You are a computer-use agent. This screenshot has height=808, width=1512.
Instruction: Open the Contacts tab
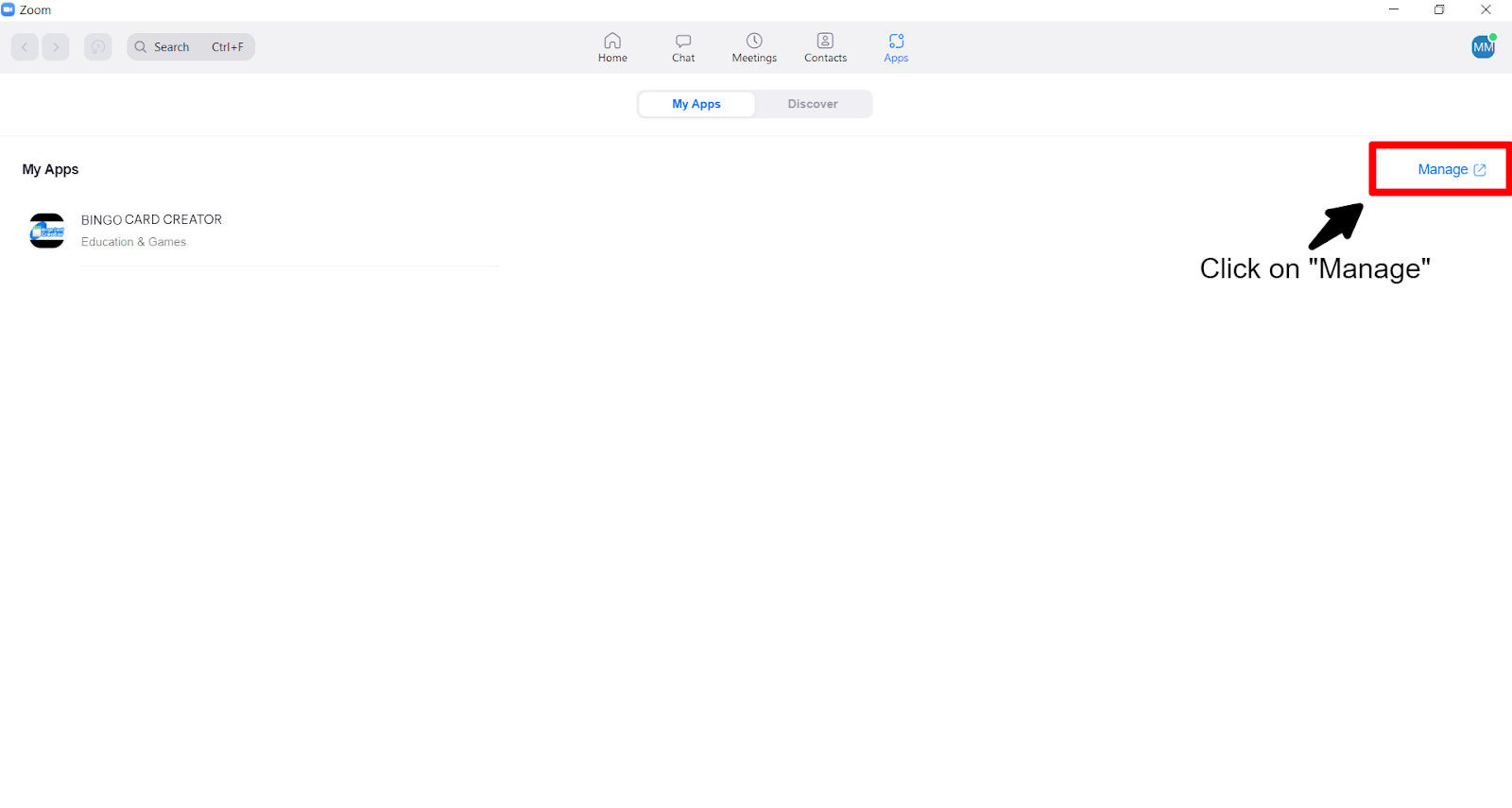pyautogui.click(x=825, y=47)
